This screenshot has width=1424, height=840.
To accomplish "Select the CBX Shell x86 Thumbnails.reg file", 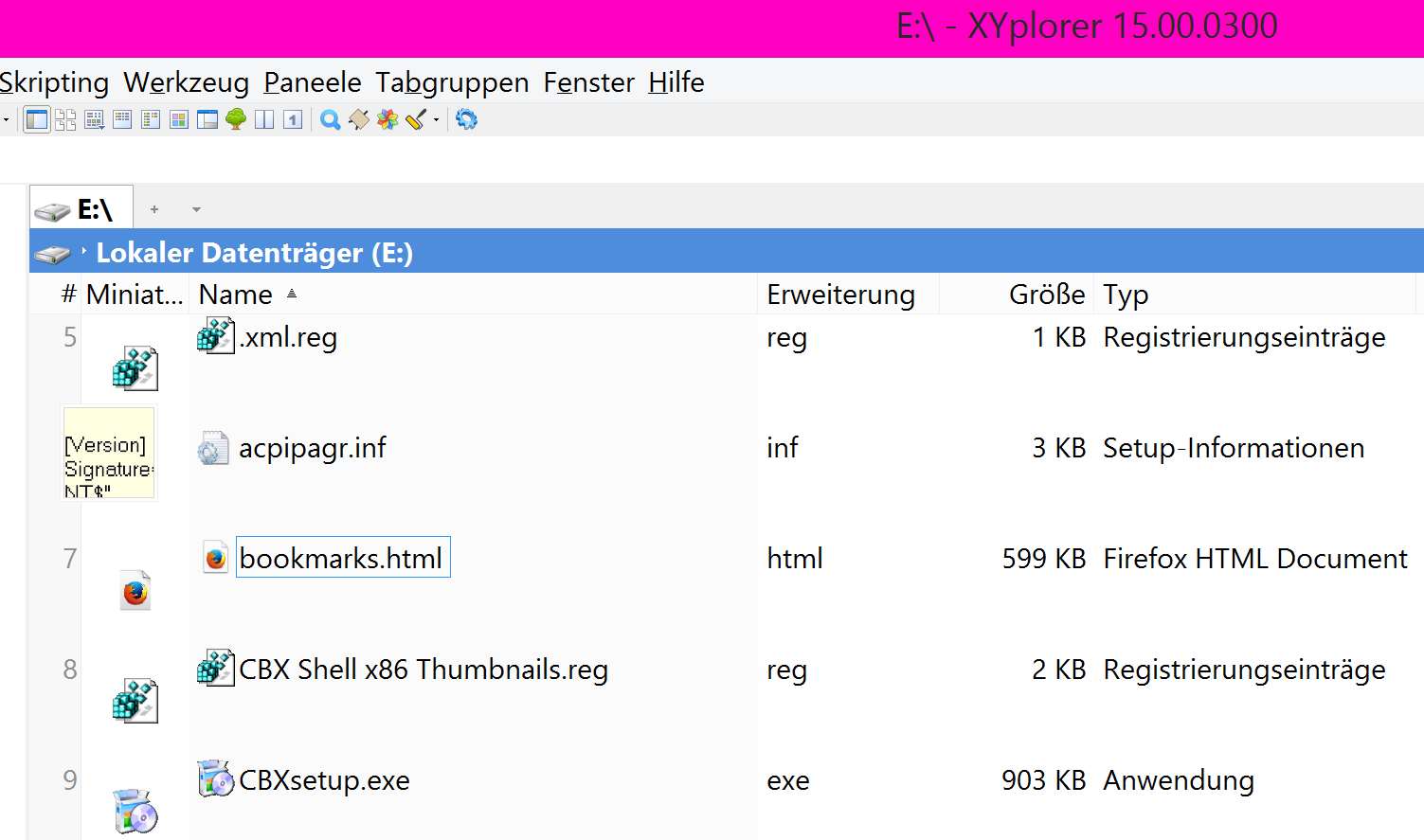I will click(x=423, y=670).
